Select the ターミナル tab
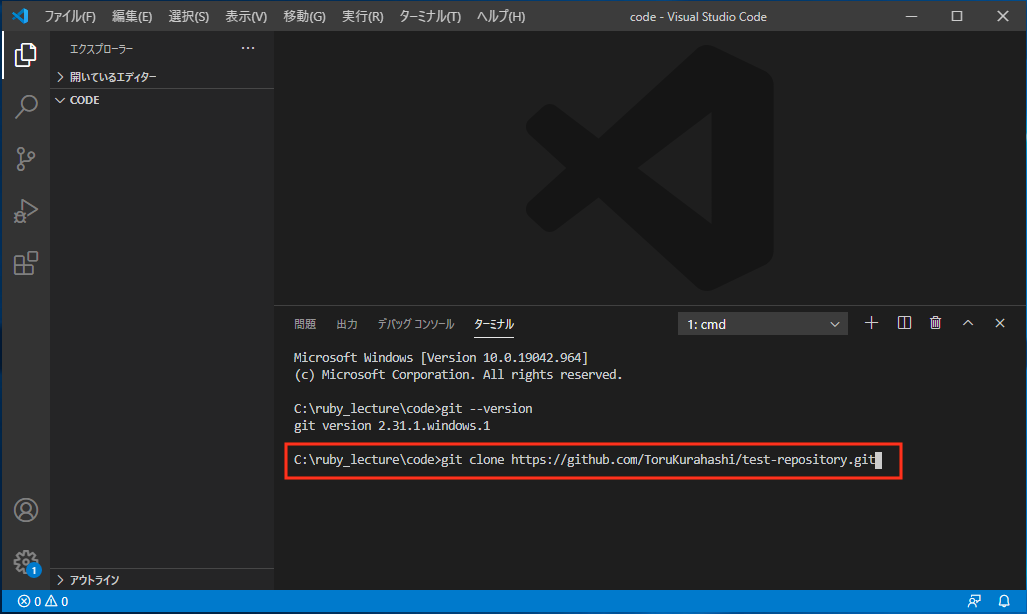This screenshot has height=614, width=1027. coord(494,324)
